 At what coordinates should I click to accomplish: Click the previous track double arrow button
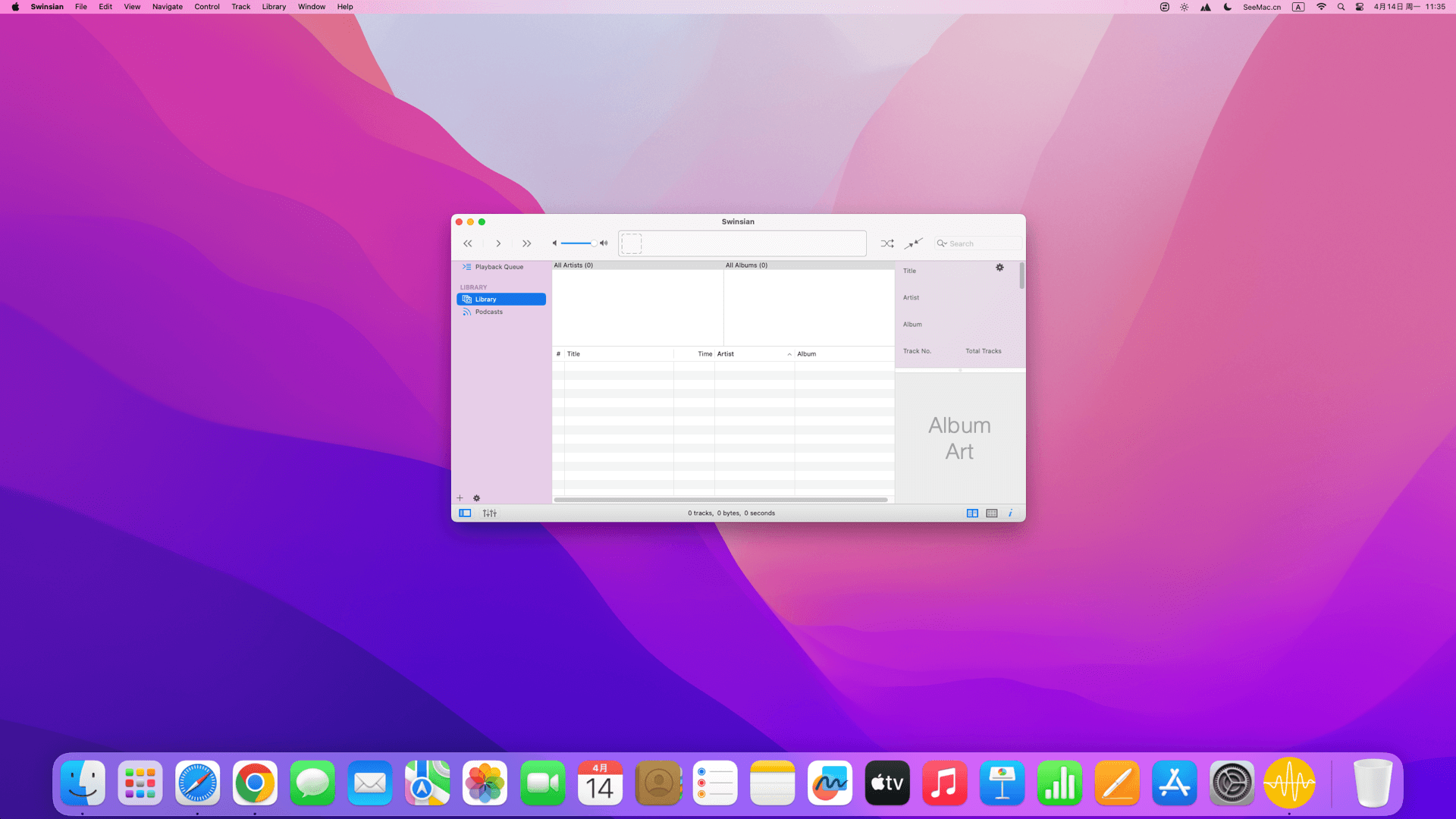[468, 243]
